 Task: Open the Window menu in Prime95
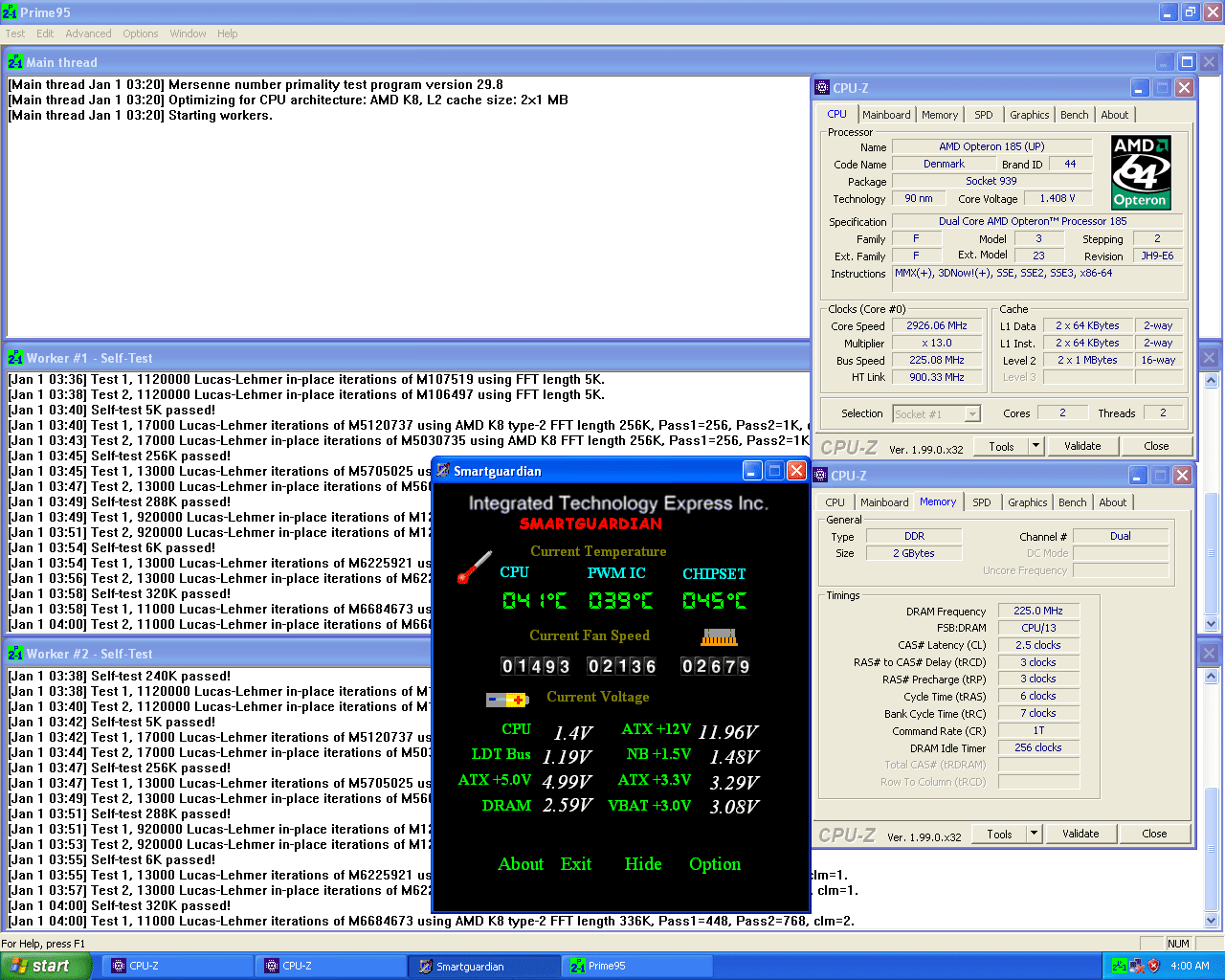188,33
